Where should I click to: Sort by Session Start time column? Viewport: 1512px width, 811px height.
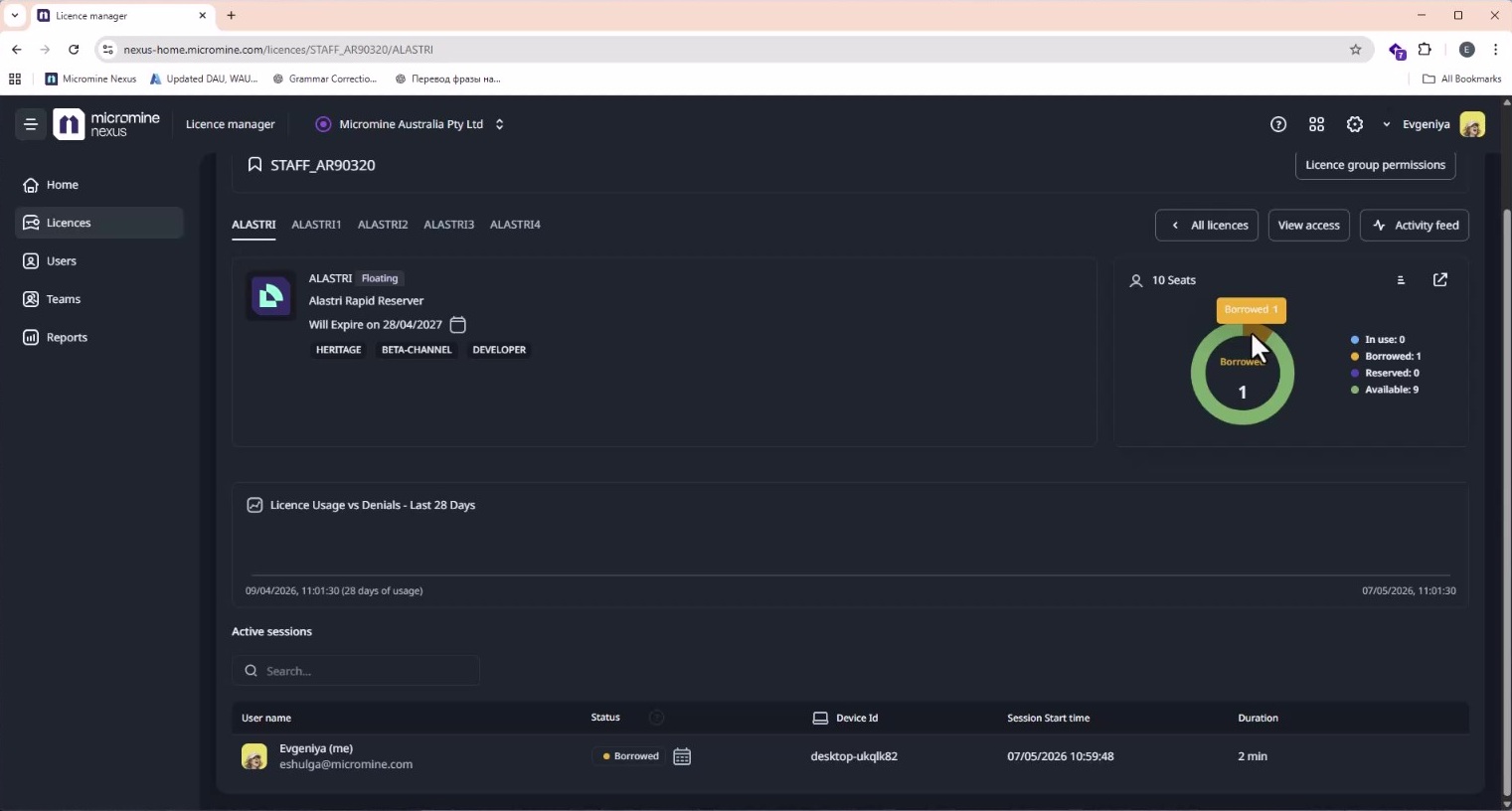coord(1048,718)
